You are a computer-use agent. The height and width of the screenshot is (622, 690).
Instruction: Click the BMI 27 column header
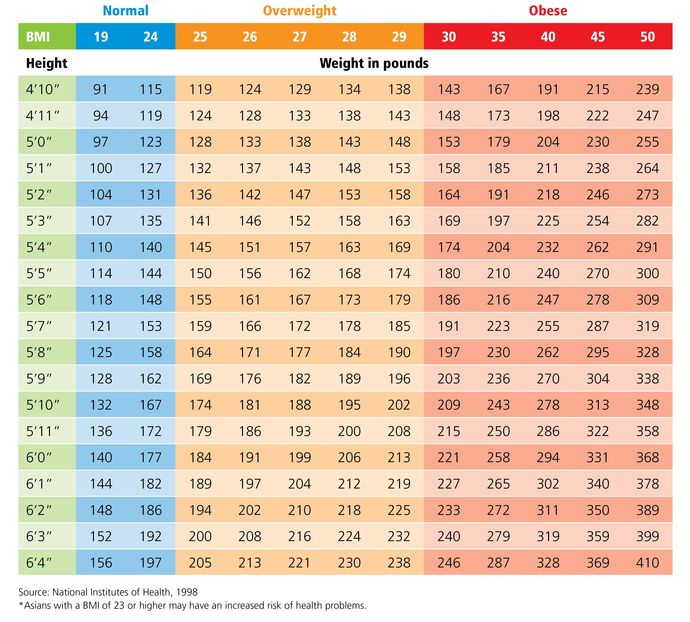[x=299, y=37]
